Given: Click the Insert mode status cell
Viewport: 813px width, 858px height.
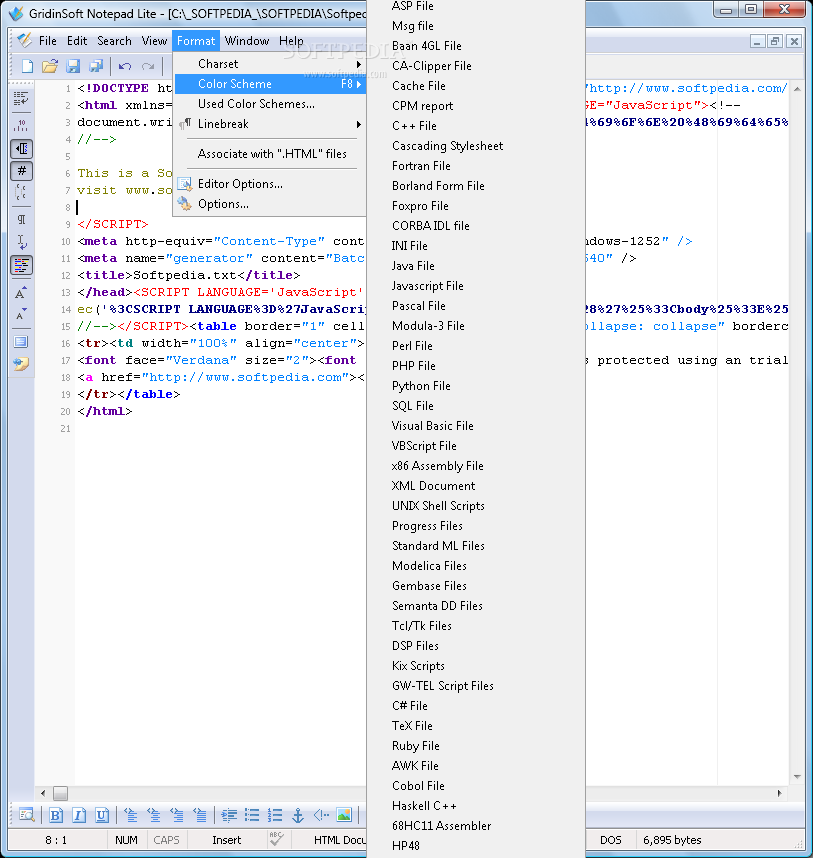Looking at the screenshot, I should [227, 840].
